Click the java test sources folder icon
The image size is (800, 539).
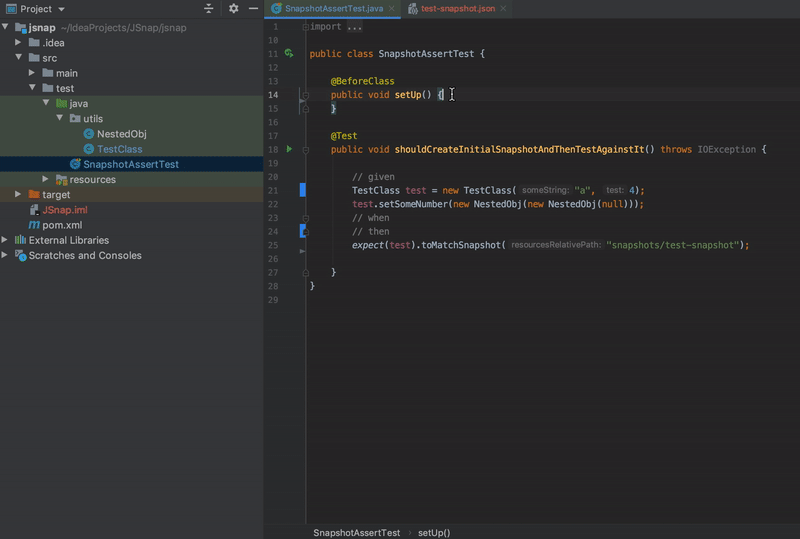pos(62,104)
